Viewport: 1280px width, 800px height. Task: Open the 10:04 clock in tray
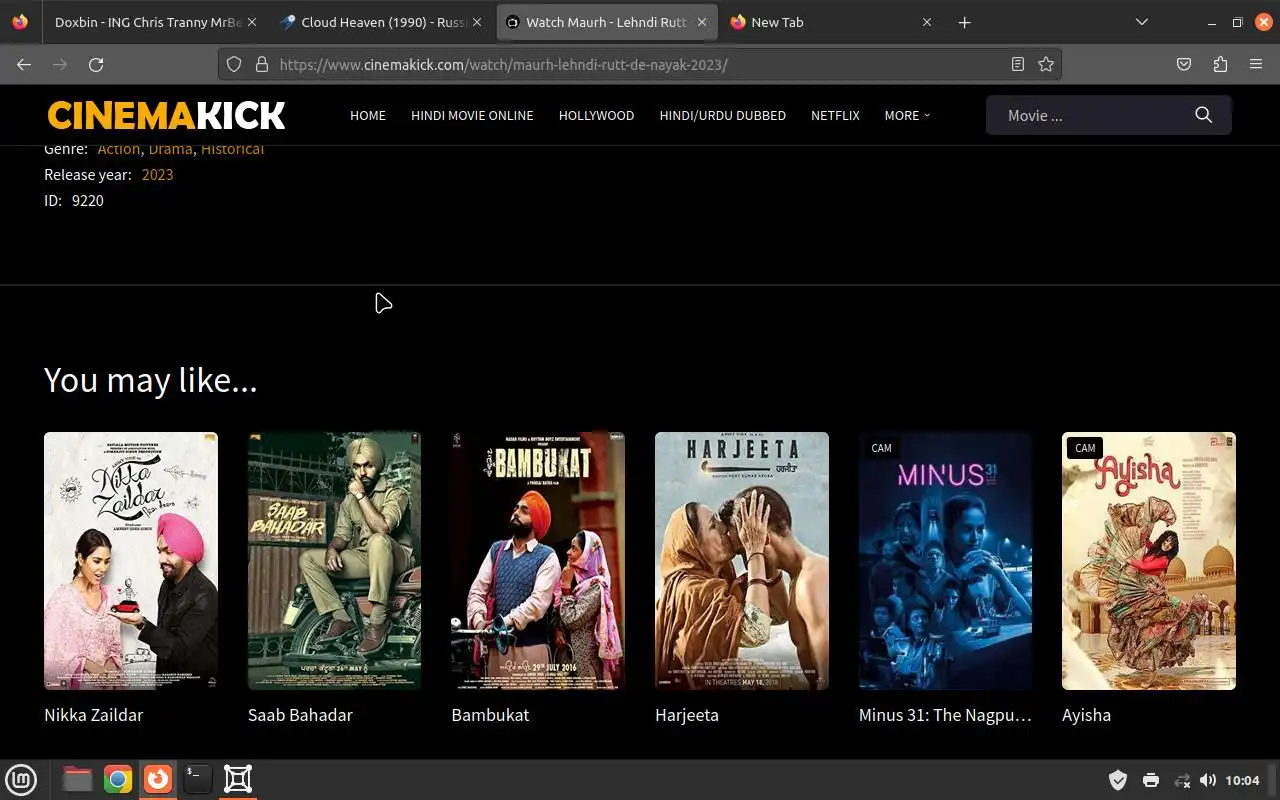click(x=1242, y=780)
